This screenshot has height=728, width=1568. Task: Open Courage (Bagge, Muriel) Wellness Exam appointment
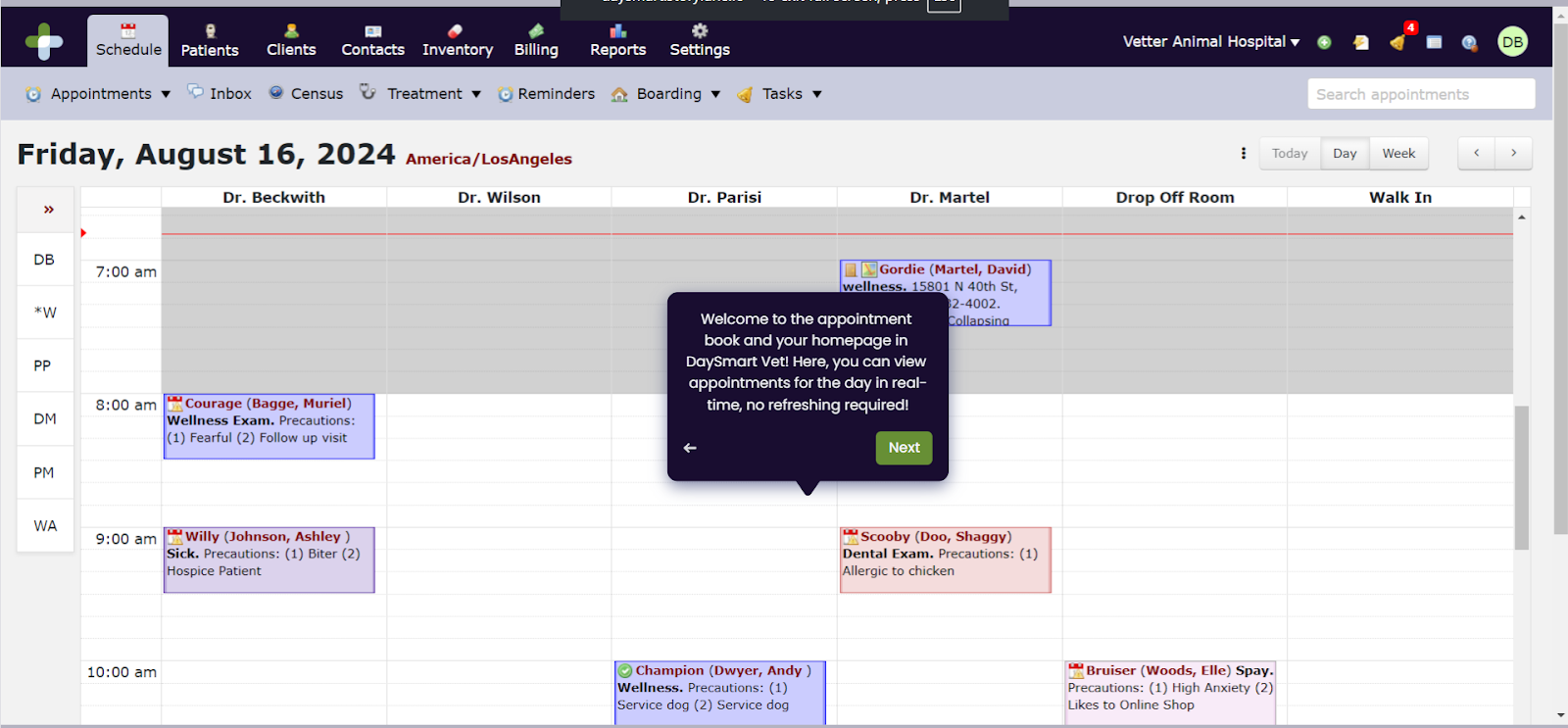click(x=269, y=426)
